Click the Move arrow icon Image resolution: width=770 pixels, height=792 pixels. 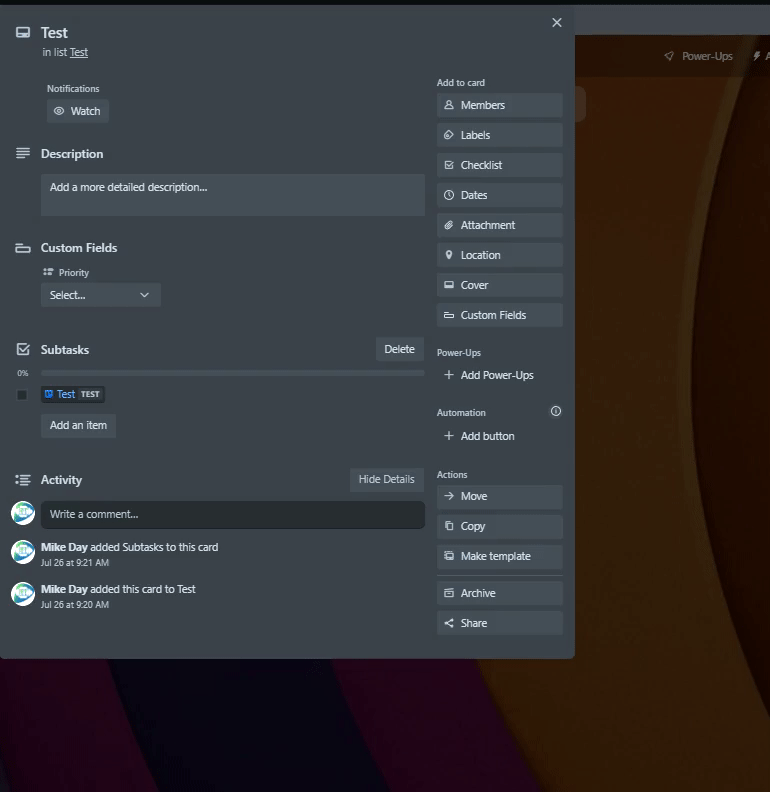click(449, 496)
